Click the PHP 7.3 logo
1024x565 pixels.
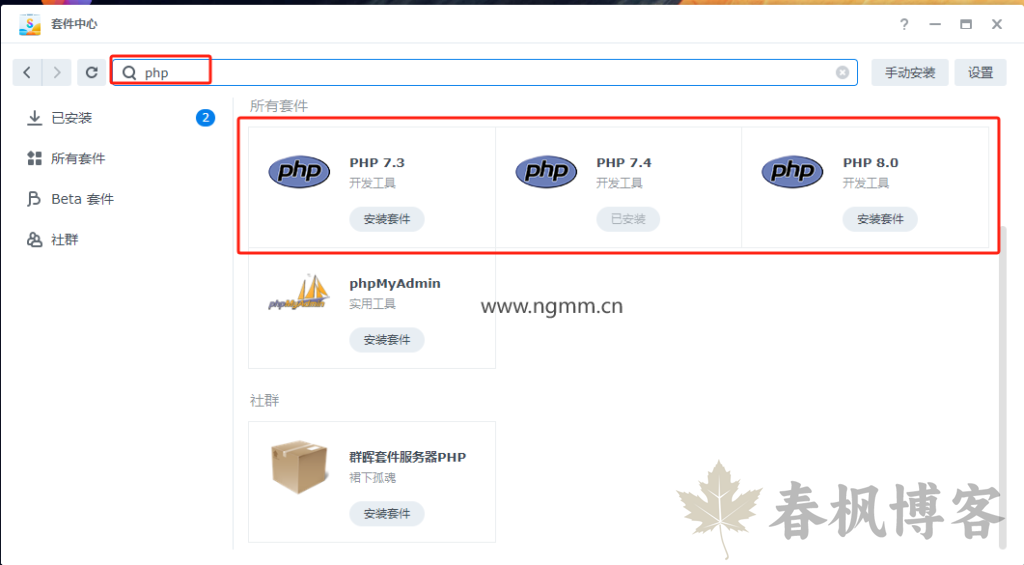click(x=299, y=172)
